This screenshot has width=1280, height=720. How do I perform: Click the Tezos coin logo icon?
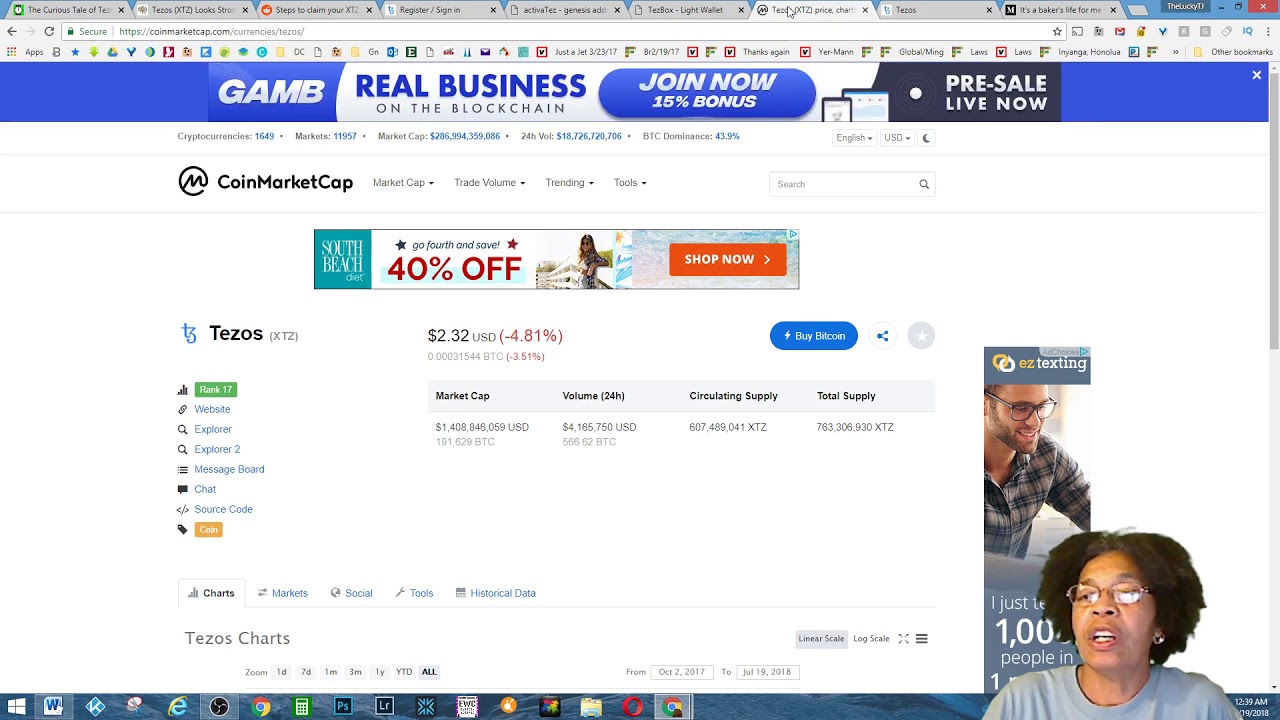coord(189,334)
